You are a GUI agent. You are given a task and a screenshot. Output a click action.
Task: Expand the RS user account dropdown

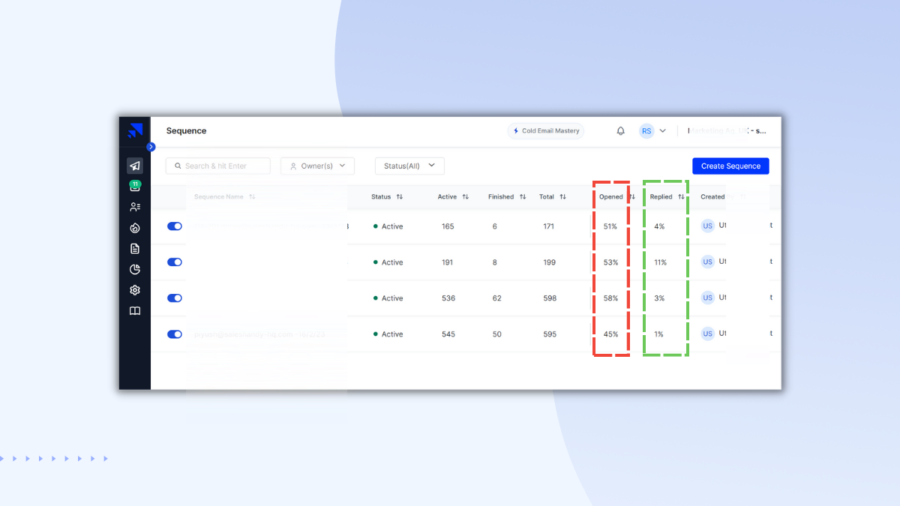coord(652,131)
